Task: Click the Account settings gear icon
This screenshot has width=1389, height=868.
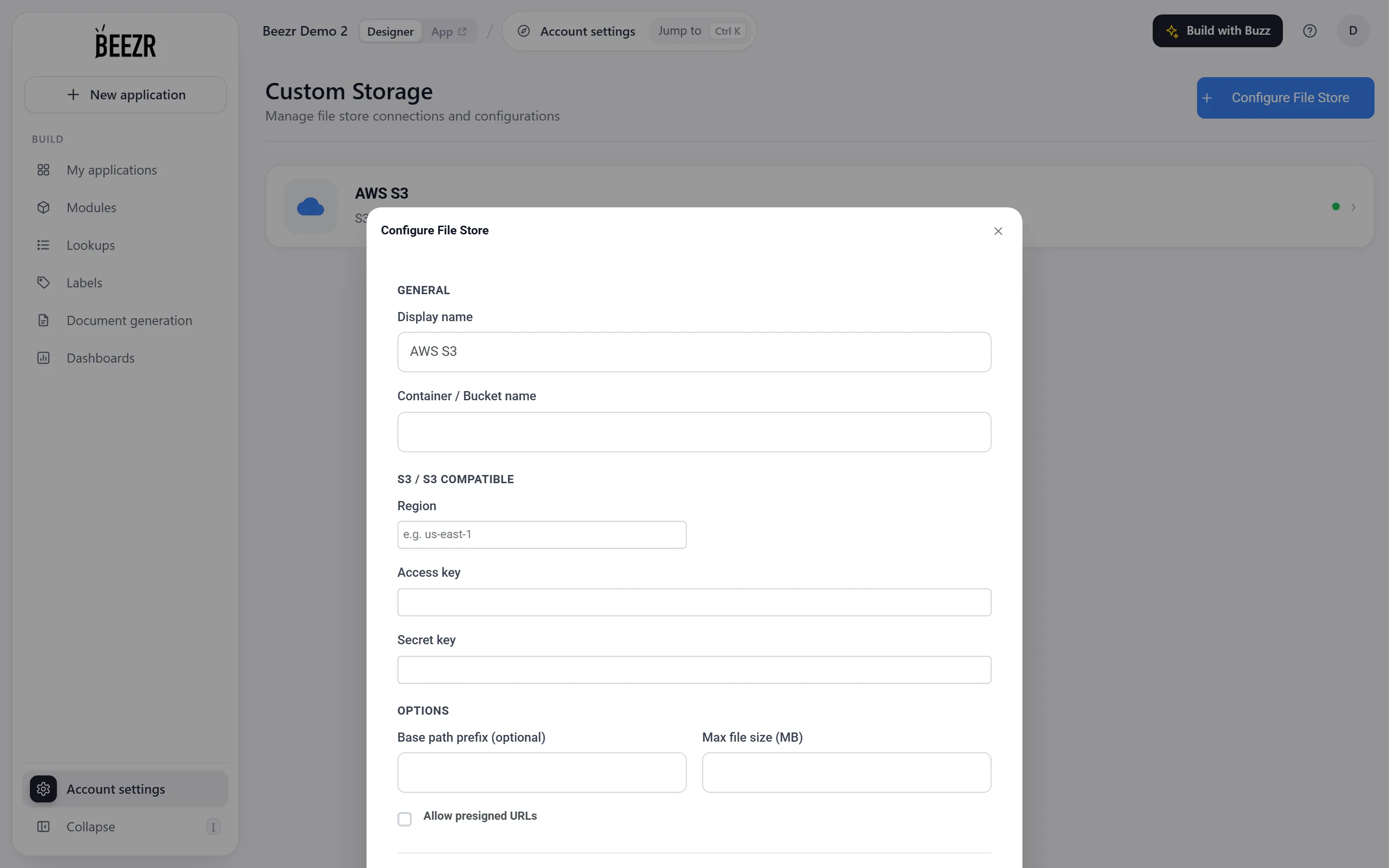Action: click(43, 789)
